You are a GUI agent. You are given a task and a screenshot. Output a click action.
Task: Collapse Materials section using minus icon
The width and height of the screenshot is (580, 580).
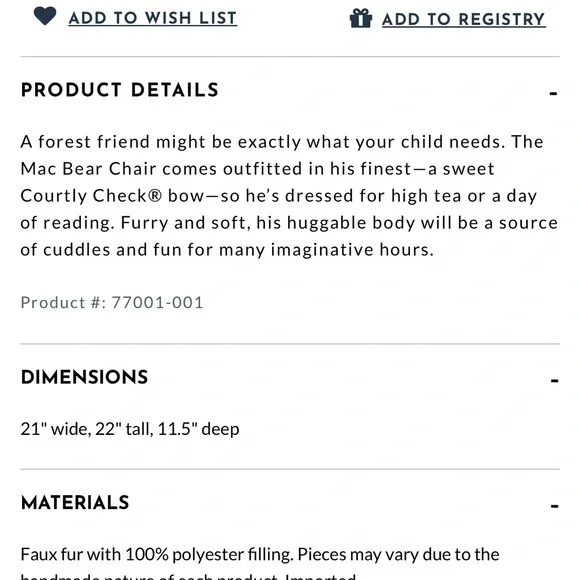pyautogui.click(x=554, y=506)
